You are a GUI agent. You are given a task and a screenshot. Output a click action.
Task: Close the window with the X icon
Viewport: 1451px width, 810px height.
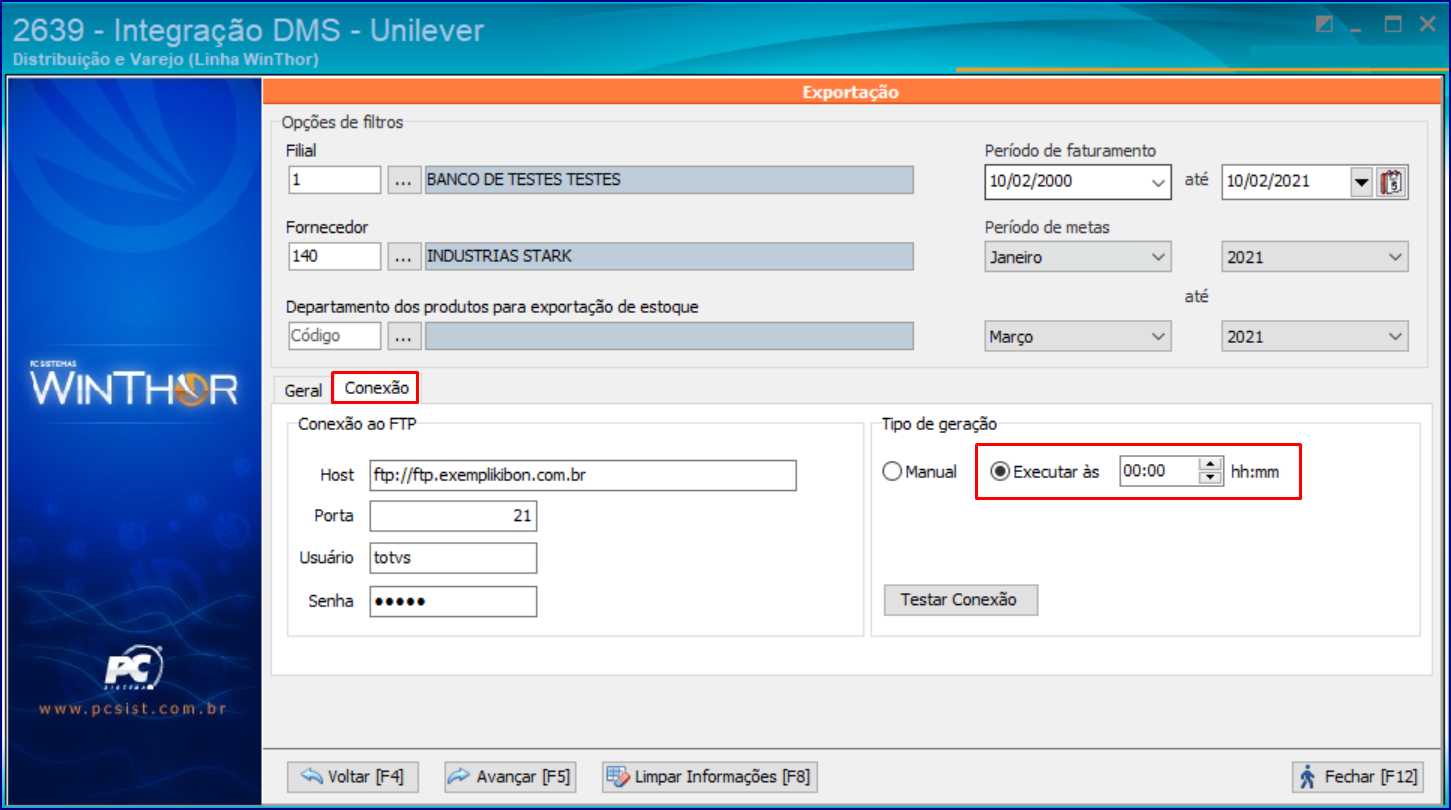(x=1427, y=25)
